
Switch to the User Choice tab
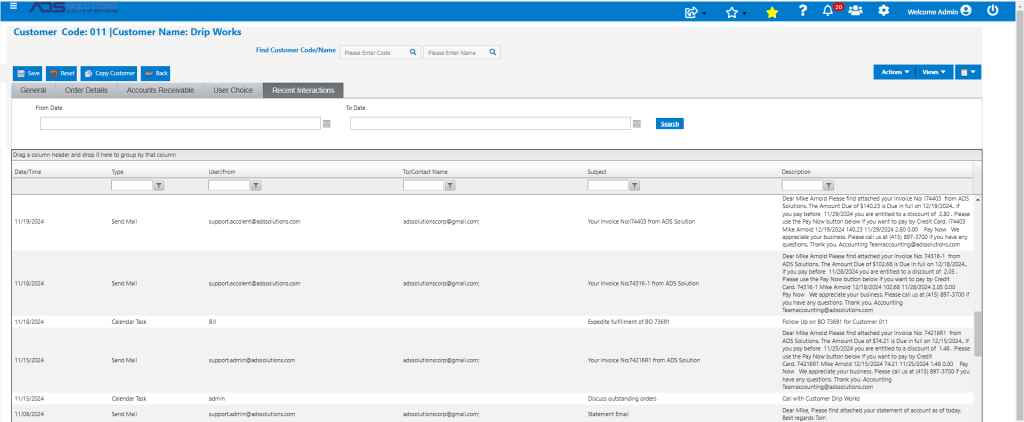(232, 90)
